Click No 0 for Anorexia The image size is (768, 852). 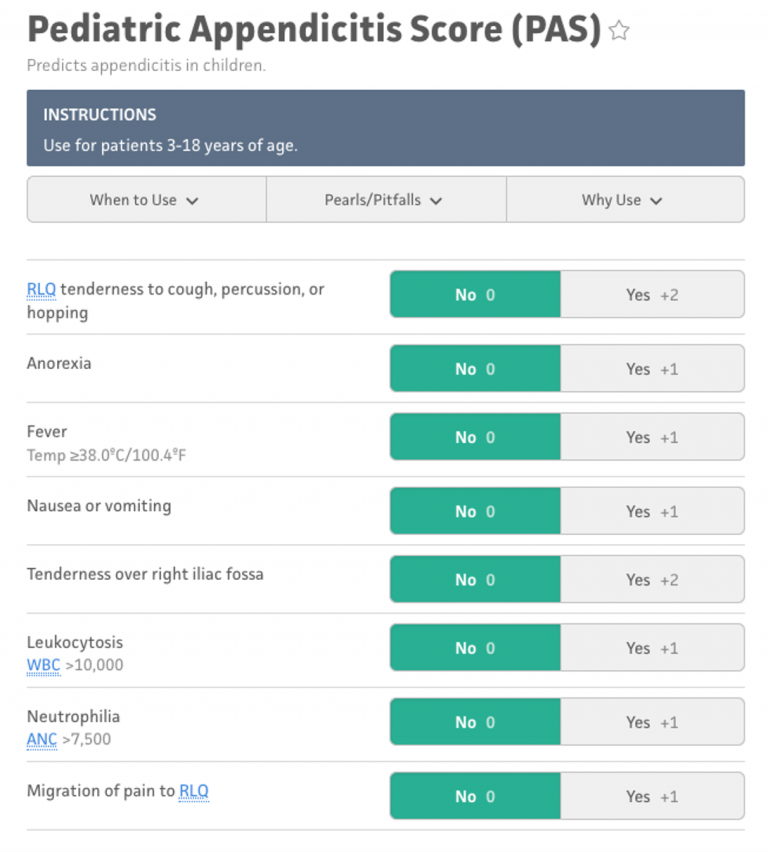475,369
